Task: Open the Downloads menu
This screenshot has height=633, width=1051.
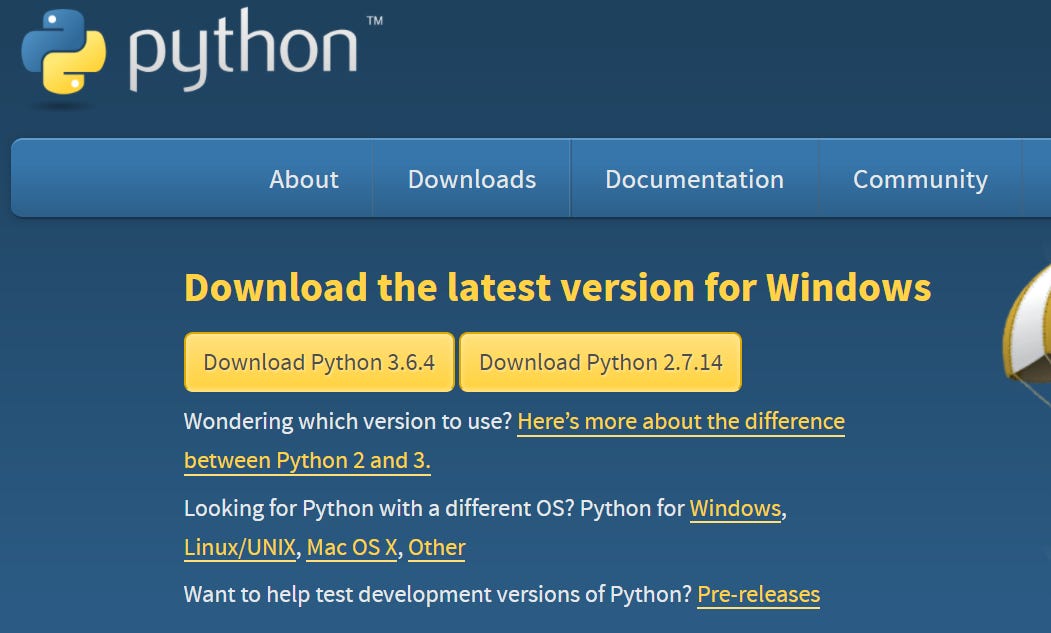Action: [x=471, y=179]
